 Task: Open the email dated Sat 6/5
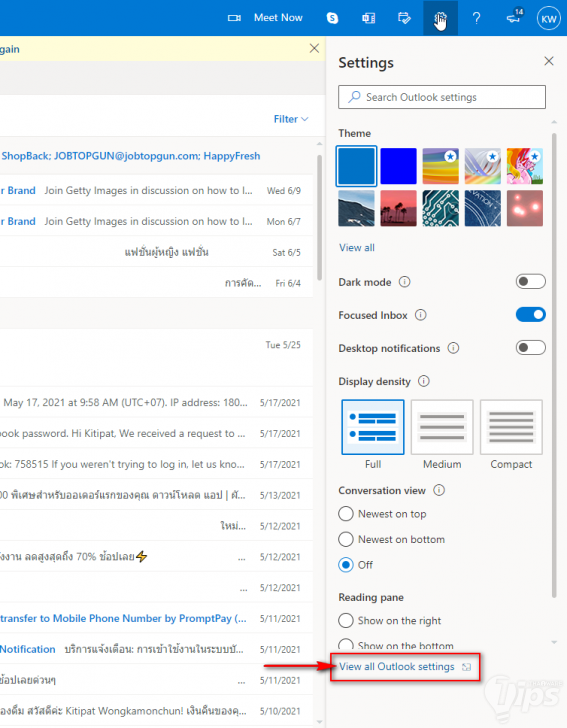click(156, 252)
